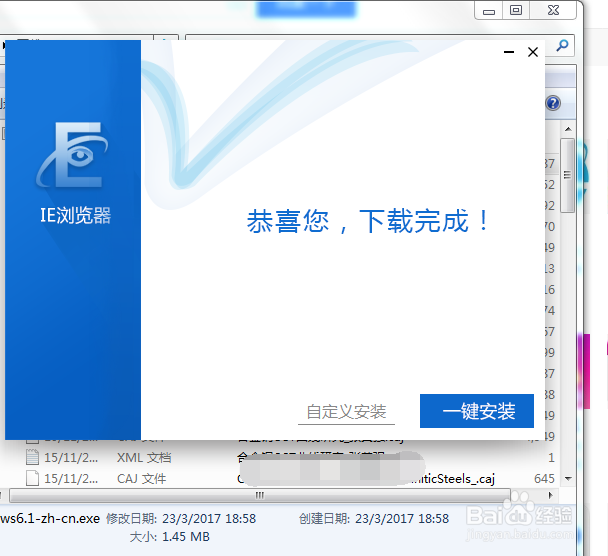Viewport: 608px width, 556px height.
Task: Click 创建日期 23/3/2017 18:58 in details pane
Action: (374, 519)
